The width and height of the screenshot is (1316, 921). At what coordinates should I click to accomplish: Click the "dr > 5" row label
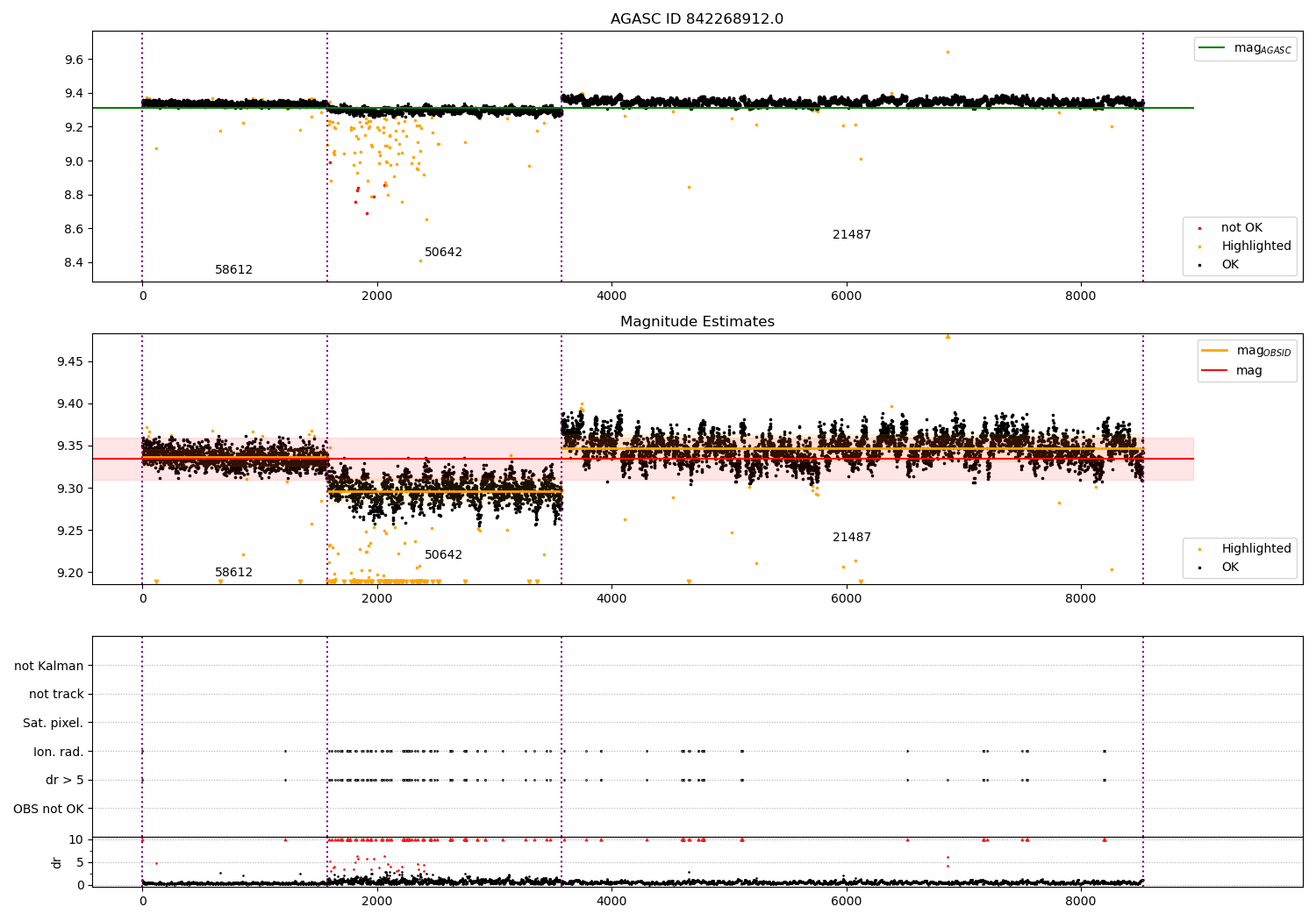point(65,781)
